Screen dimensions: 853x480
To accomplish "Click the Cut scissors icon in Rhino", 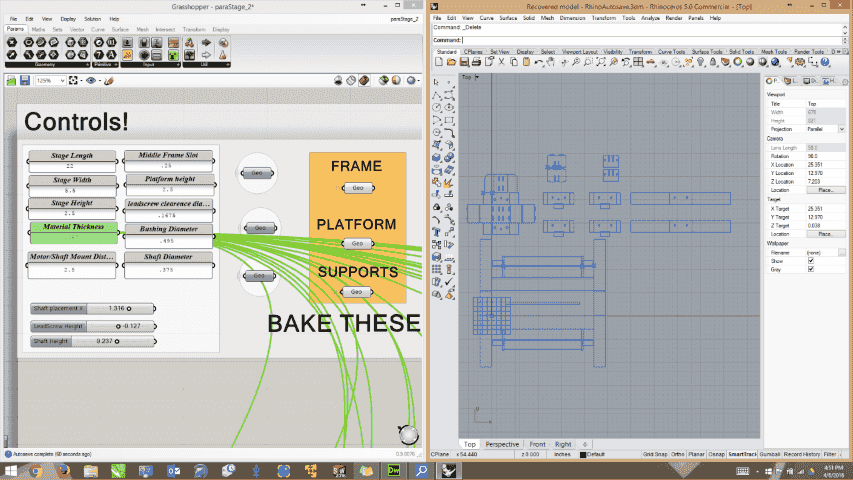I will tap(502, 62).
